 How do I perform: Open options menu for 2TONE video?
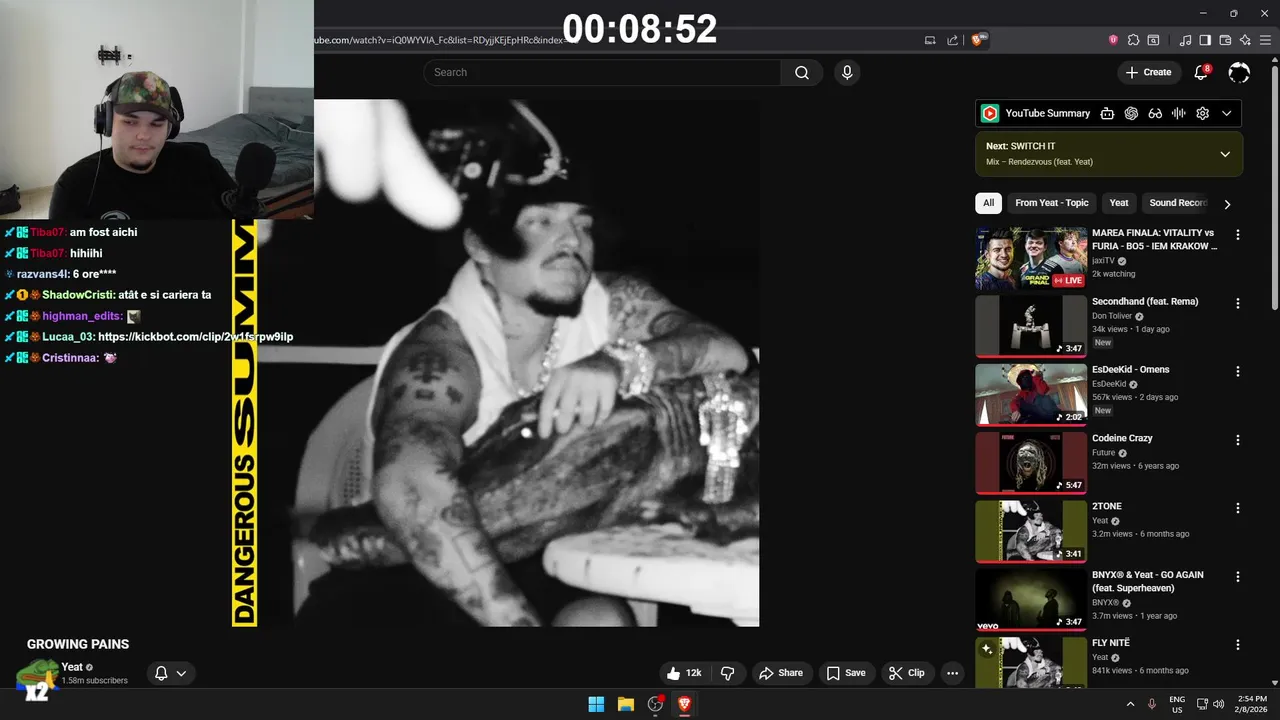click(1238, 508)
